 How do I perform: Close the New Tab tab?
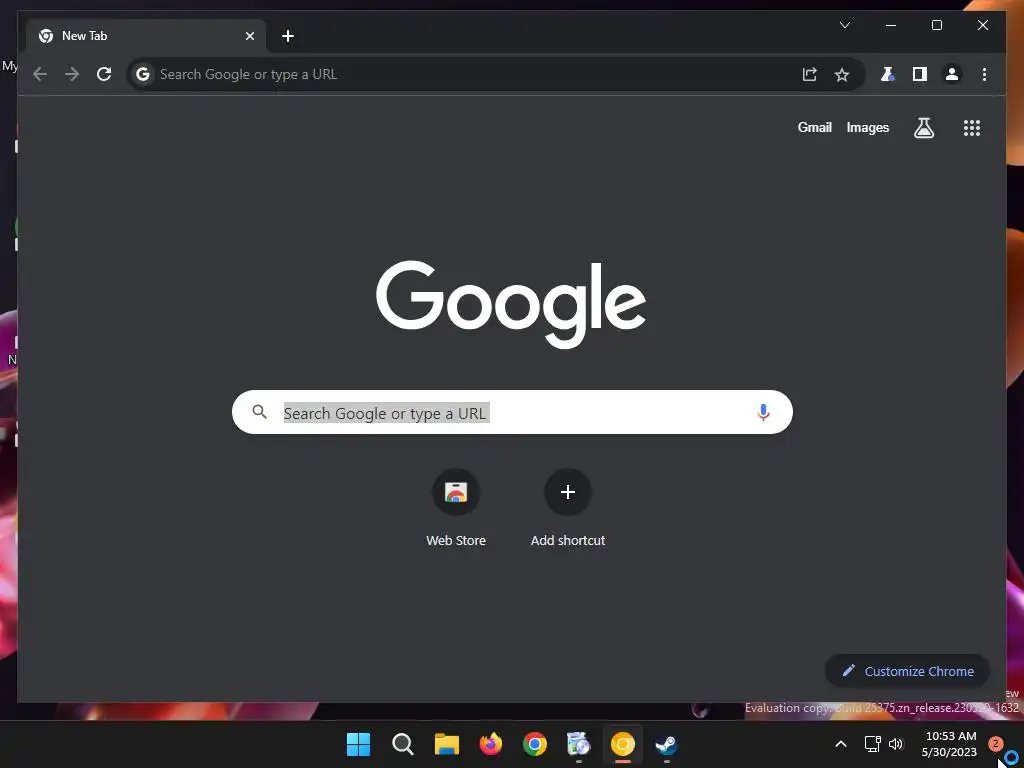(249, 36)
